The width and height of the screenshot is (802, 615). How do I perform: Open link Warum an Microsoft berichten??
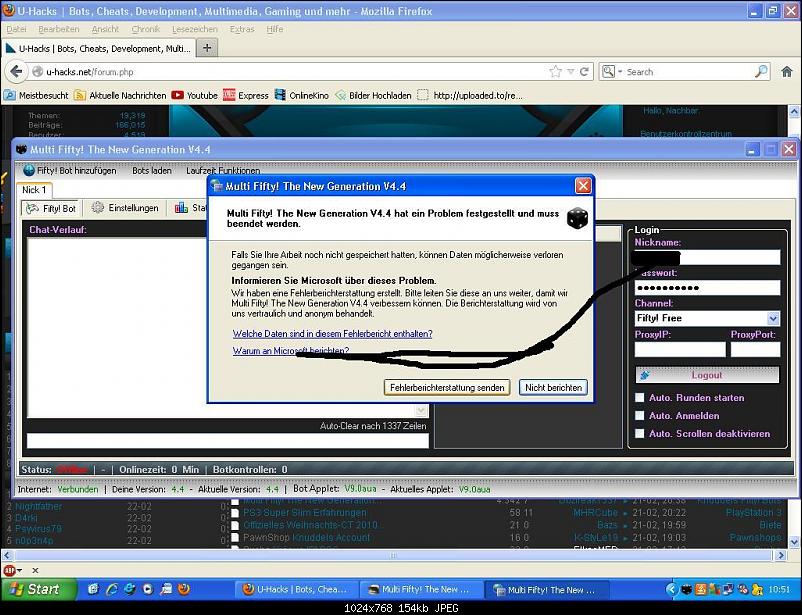tap(291, 350)
